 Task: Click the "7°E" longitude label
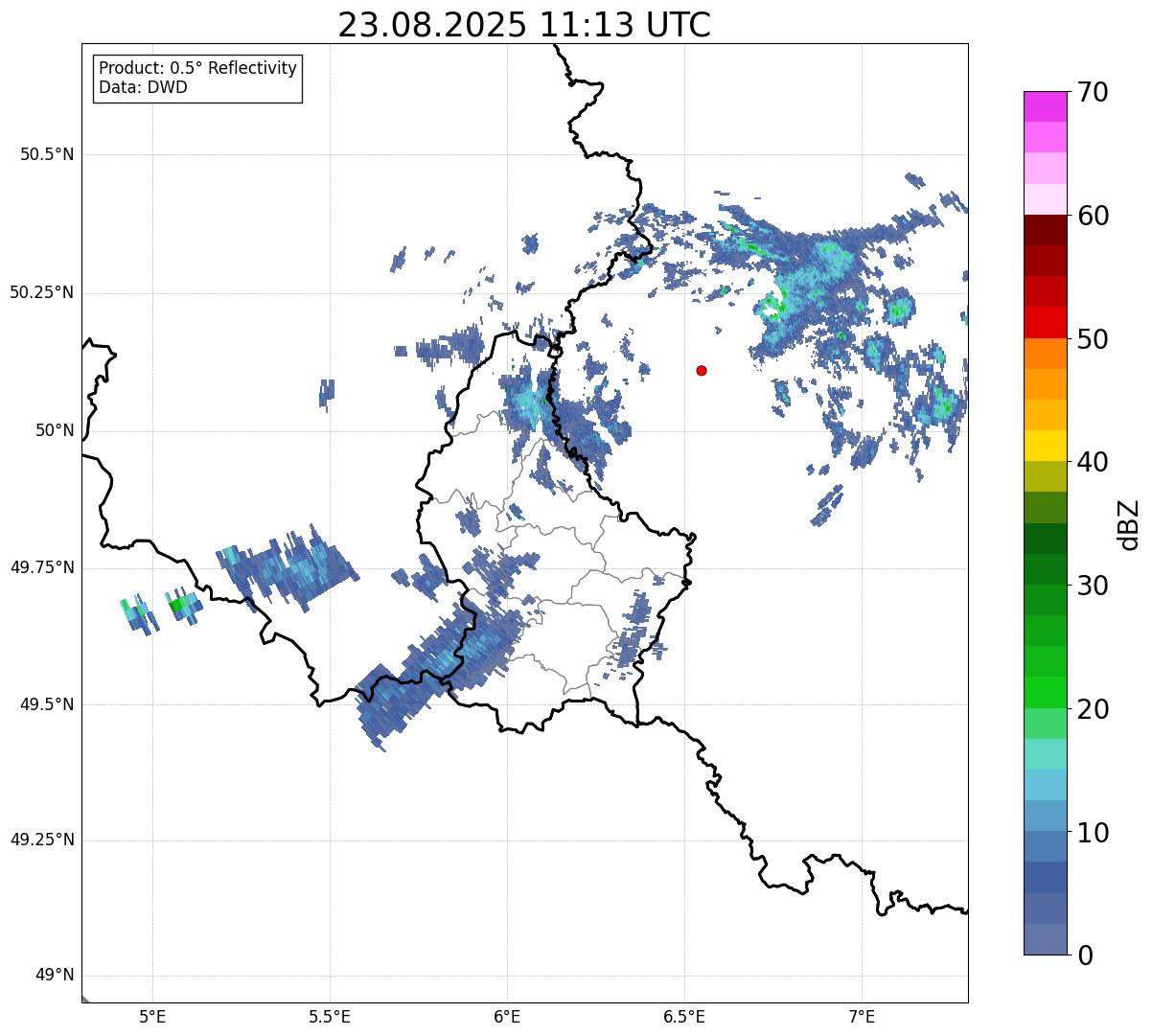[862, 1018]
